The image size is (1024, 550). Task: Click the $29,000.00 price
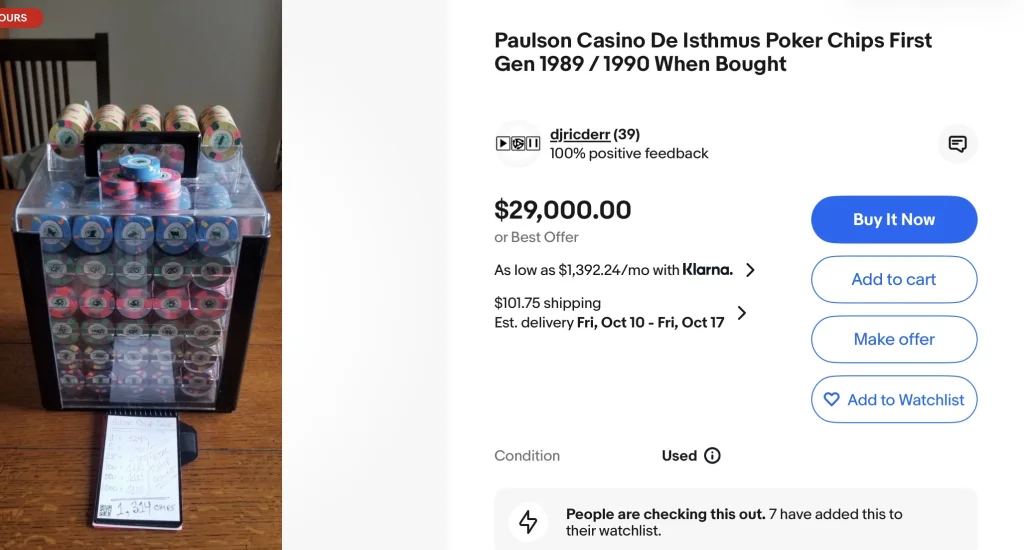(x=562, y=210)
